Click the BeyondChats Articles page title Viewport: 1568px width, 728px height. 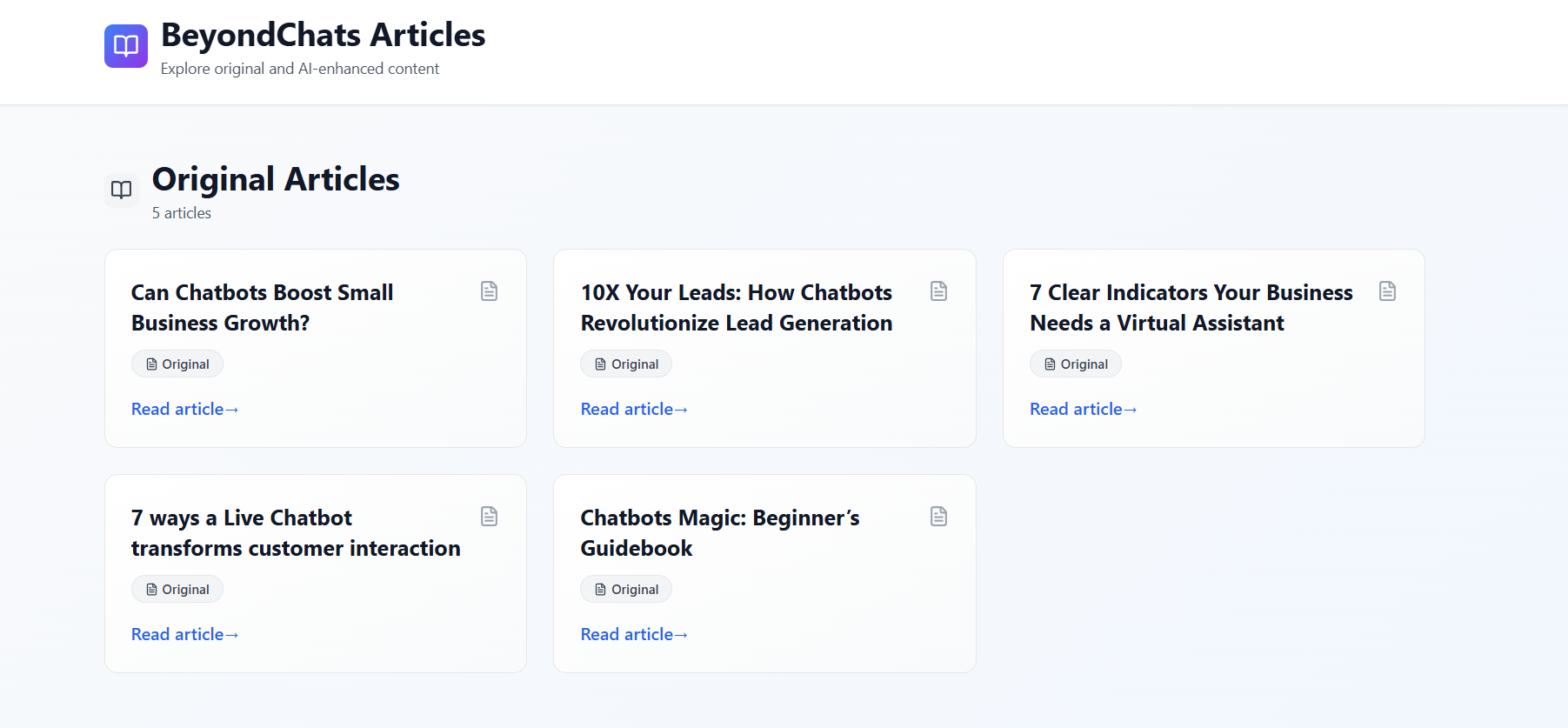coord(323,36)
